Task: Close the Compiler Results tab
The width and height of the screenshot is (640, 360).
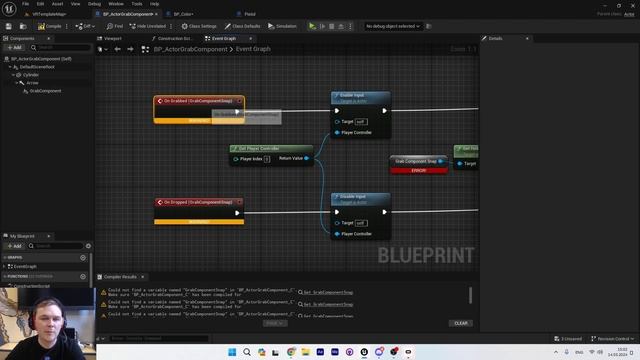Action: (x=142, y=277)
